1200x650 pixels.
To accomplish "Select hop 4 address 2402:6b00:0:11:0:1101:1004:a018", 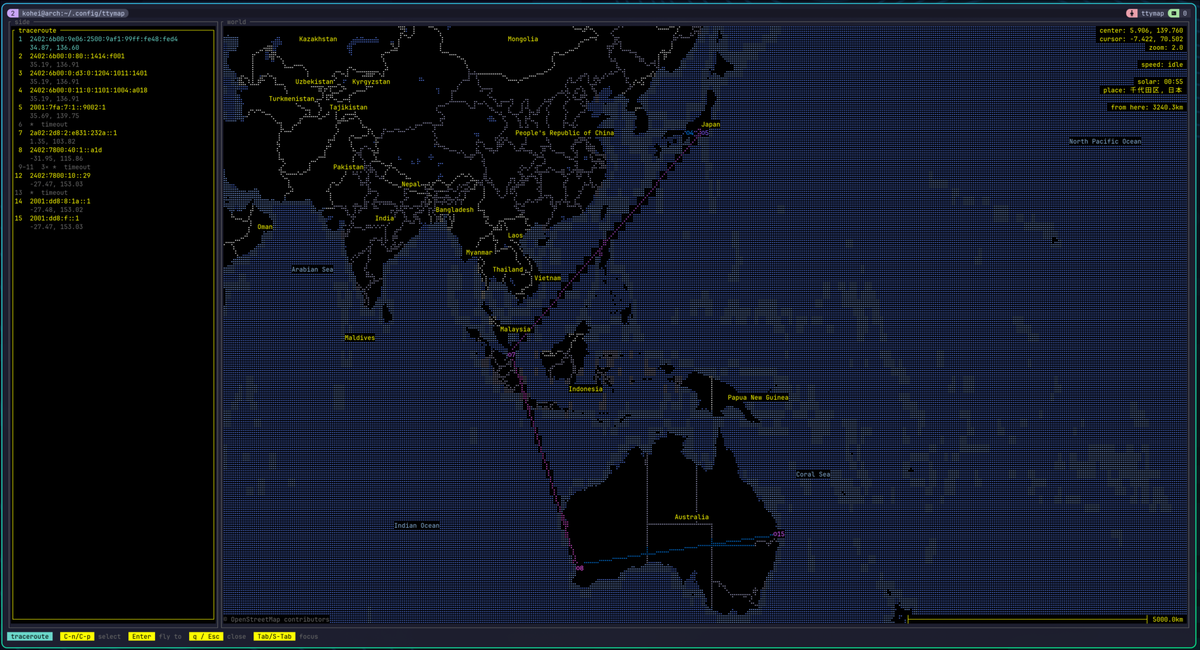I will pos(89,90).
